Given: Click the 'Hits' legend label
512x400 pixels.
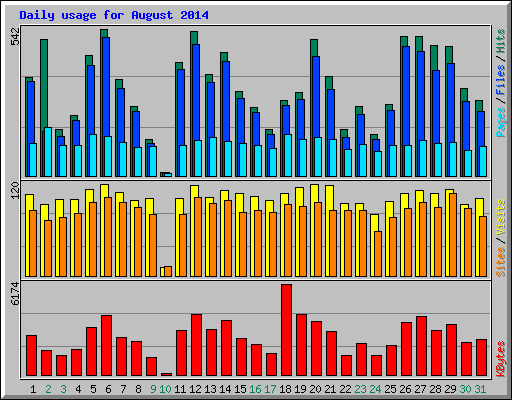Looking at the screenshot, I should click(501, 41).
